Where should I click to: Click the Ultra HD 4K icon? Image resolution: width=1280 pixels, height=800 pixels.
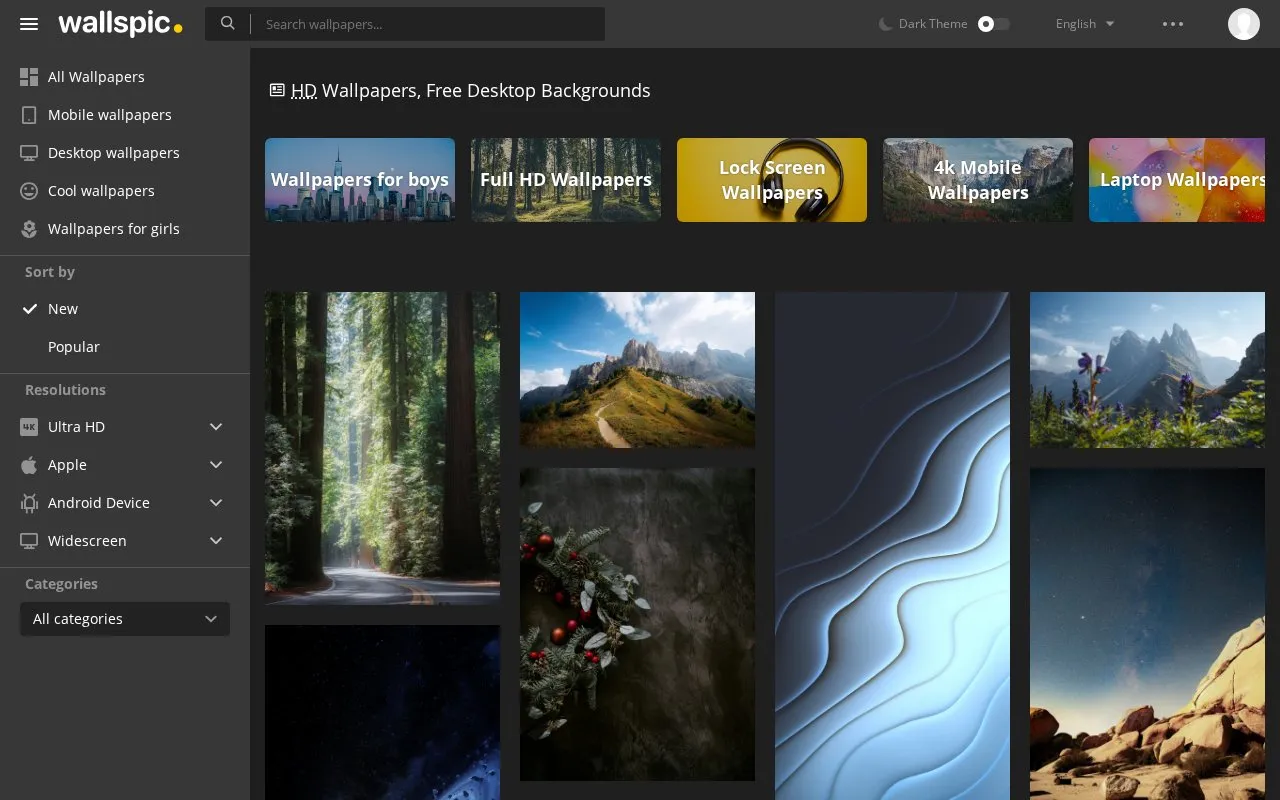click(x=29, y=427)
